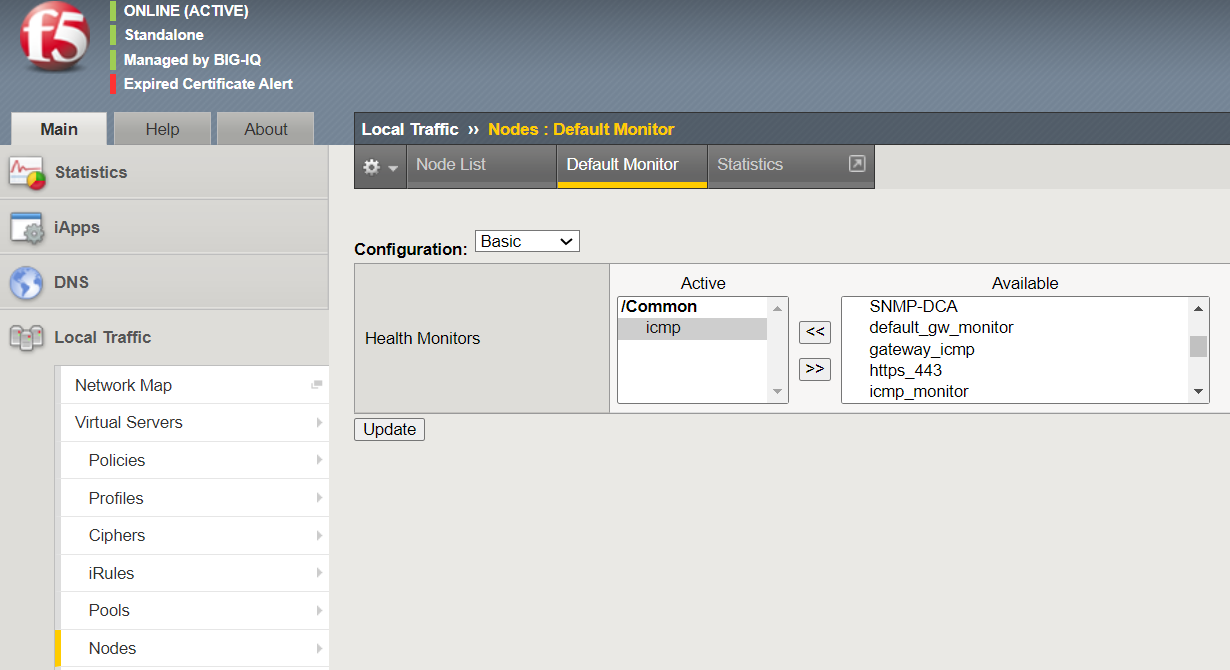Click the DNS globe icon
Image resolution: width=1230 pixels, height=670 pixels.
coord(27,282)
